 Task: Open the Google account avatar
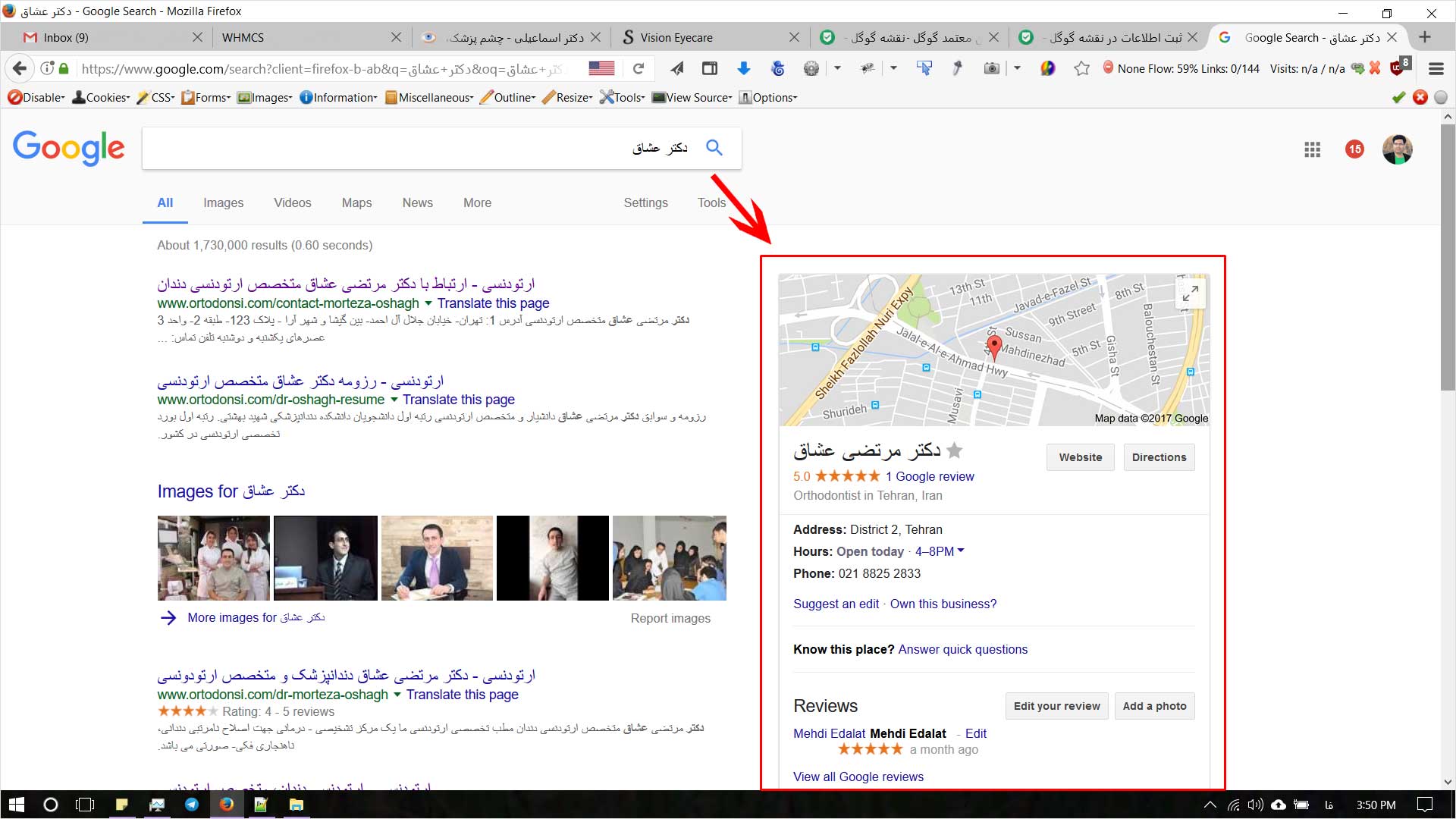coord(1397,149)
